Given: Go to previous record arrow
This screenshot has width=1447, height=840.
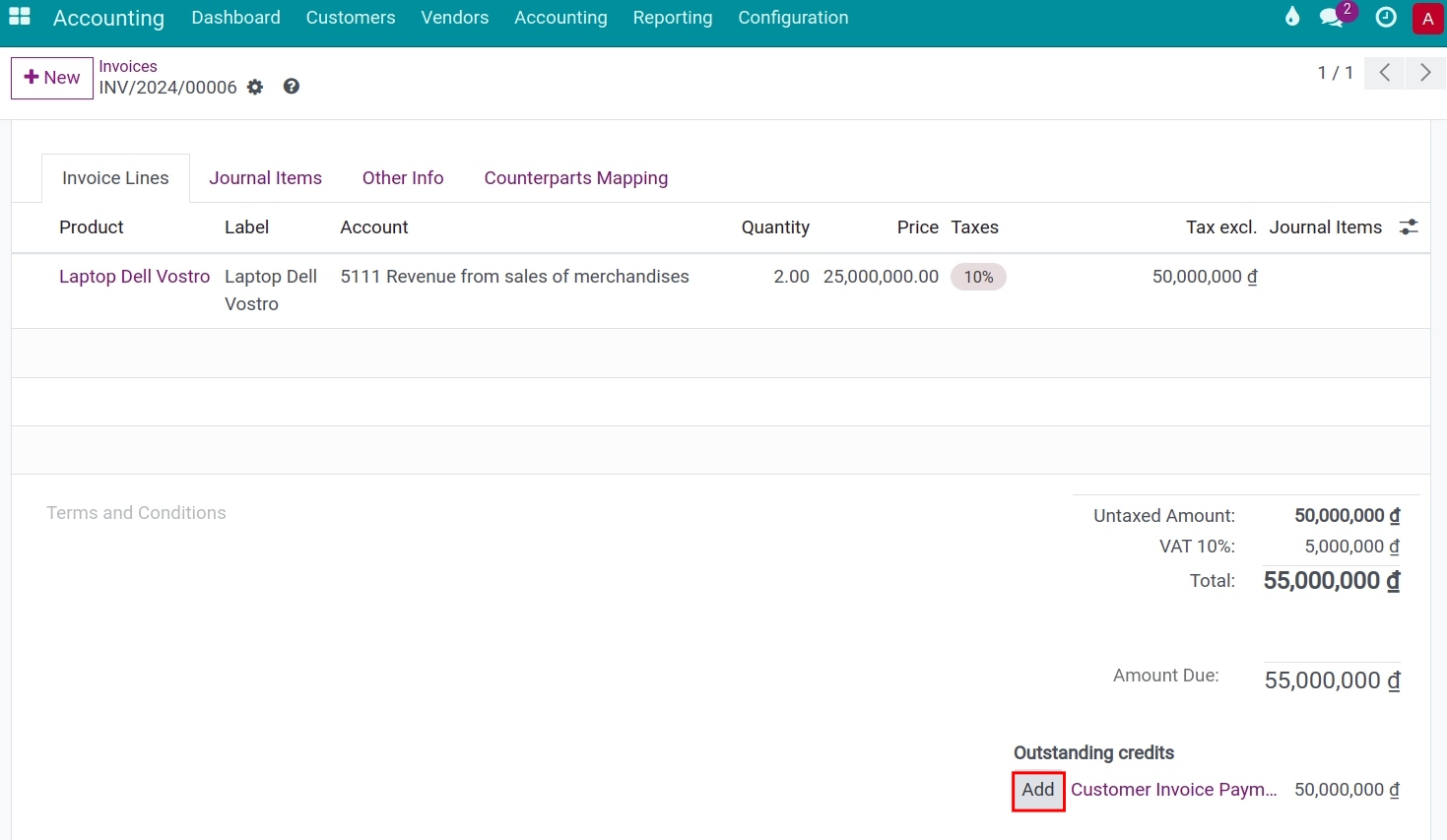Looking at the screenshot, I should point(1385,73).
